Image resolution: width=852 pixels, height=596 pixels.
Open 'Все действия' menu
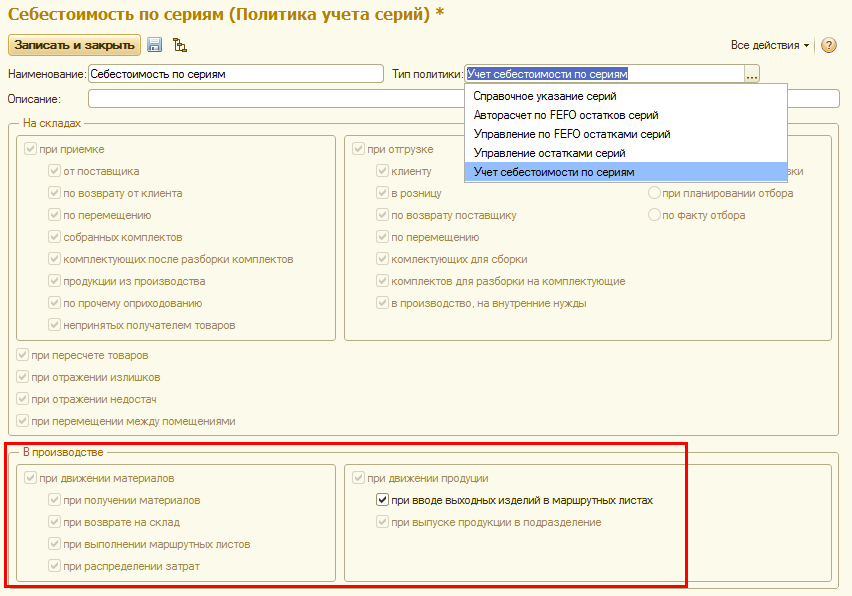point(769,46)
